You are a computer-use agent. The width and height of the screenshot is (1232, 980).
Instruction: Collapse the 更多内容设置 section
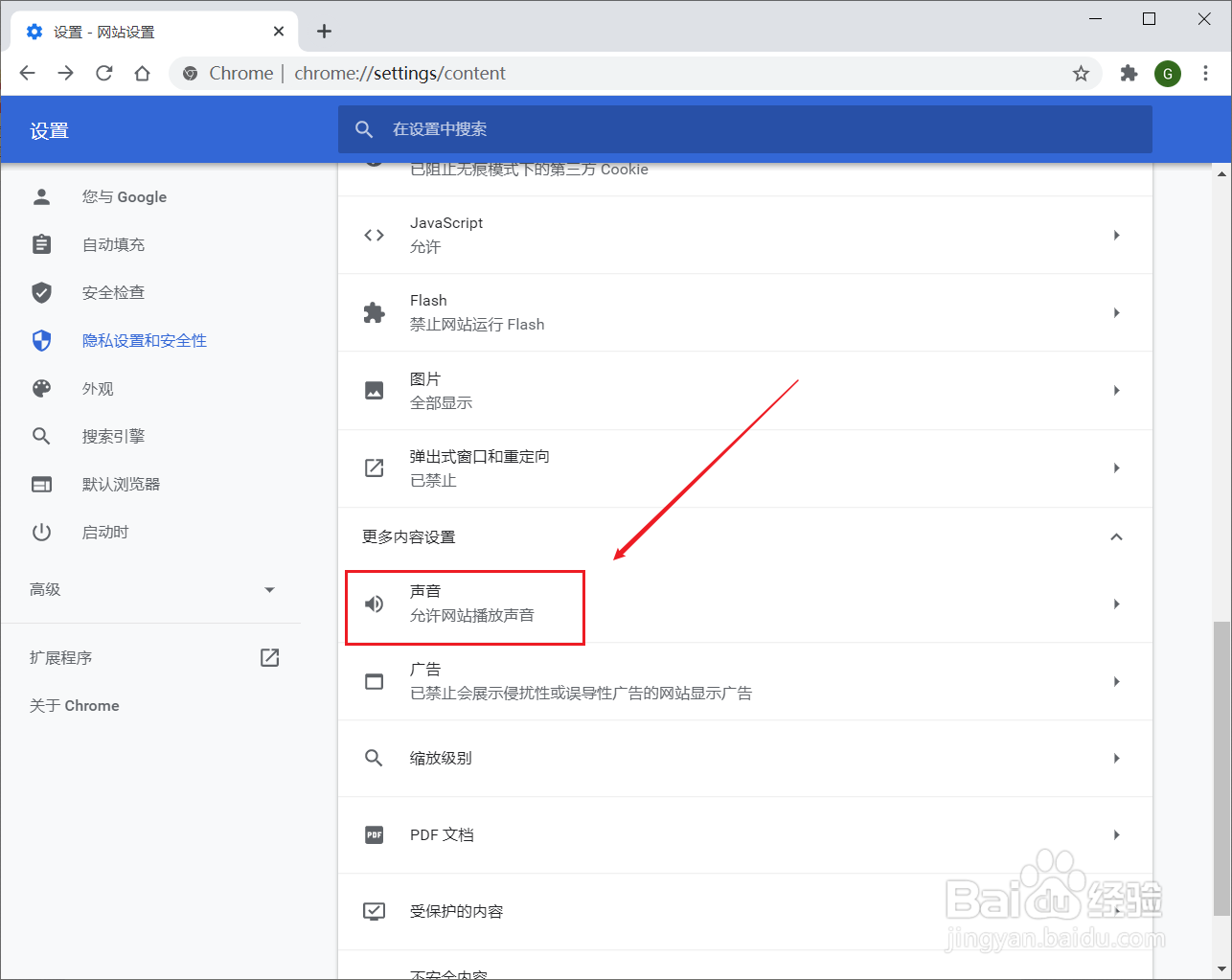point(1116,537)
